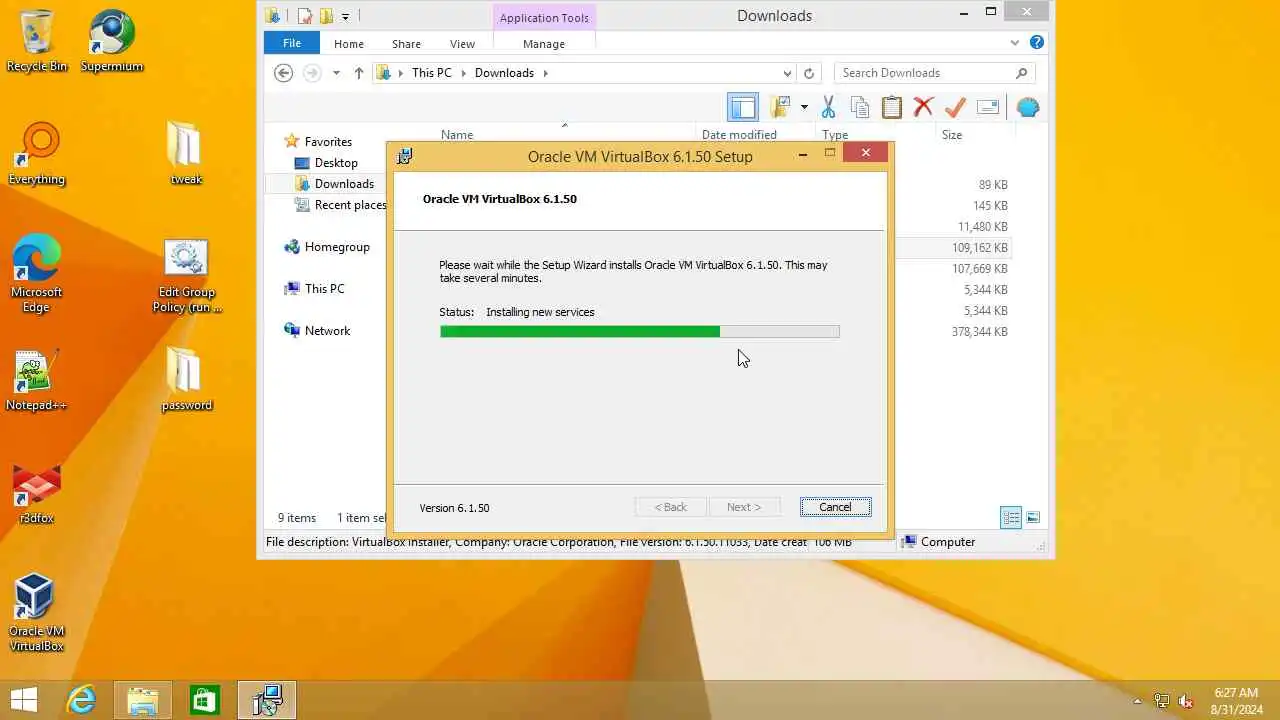Screen dimensions: 1280x720
Task: Open Classic Shell settings shell icon
Action: point(1027,107)
